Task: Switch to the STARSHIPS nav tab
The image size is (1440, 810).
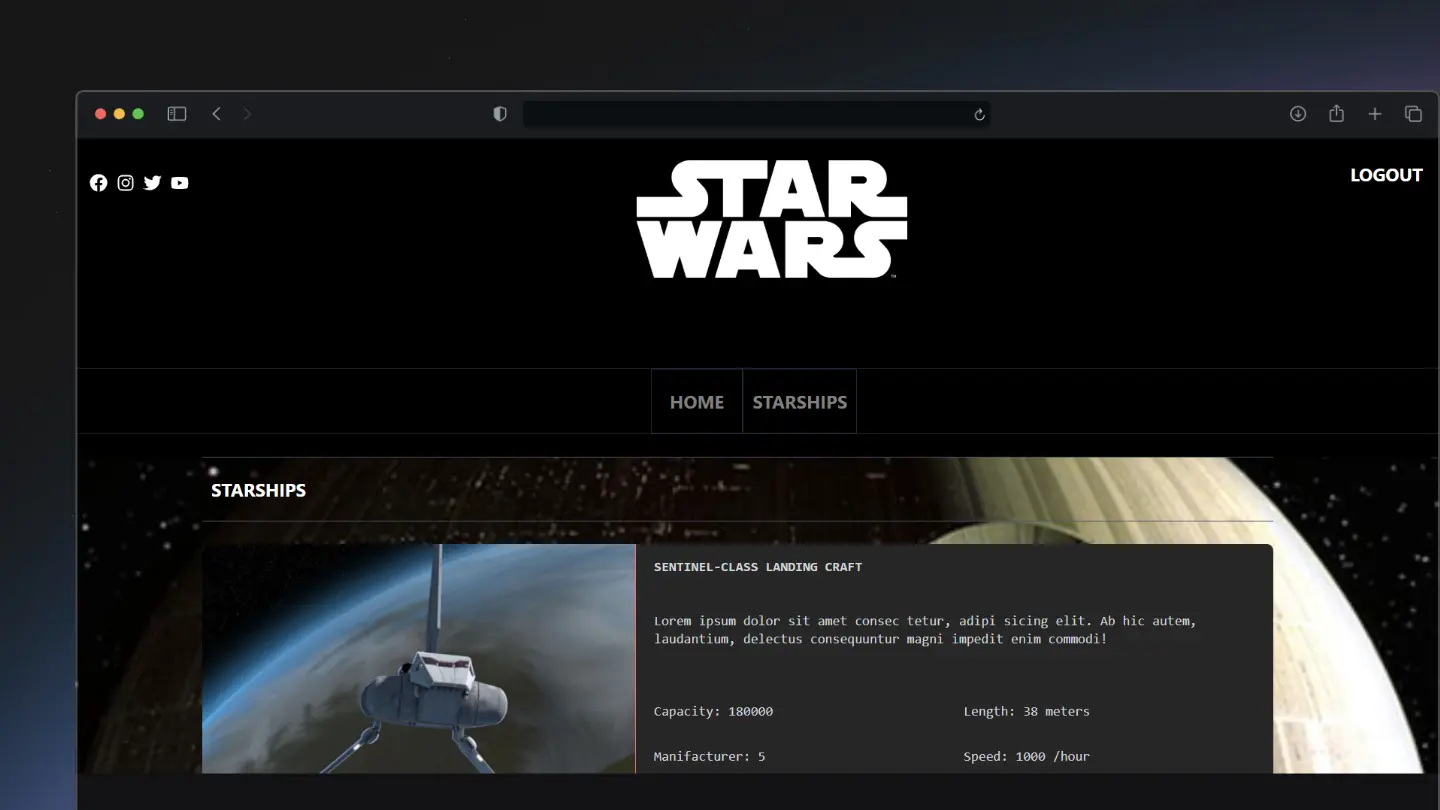Action: pos(799,402)
